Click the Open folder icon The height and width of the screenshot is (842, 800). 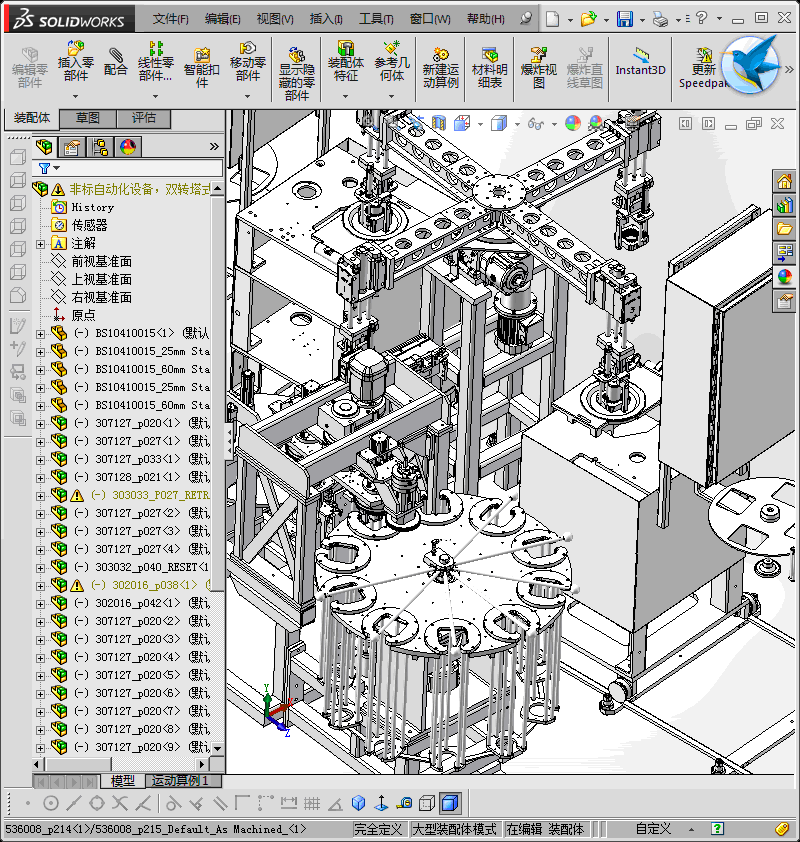(x=588, y=19)
